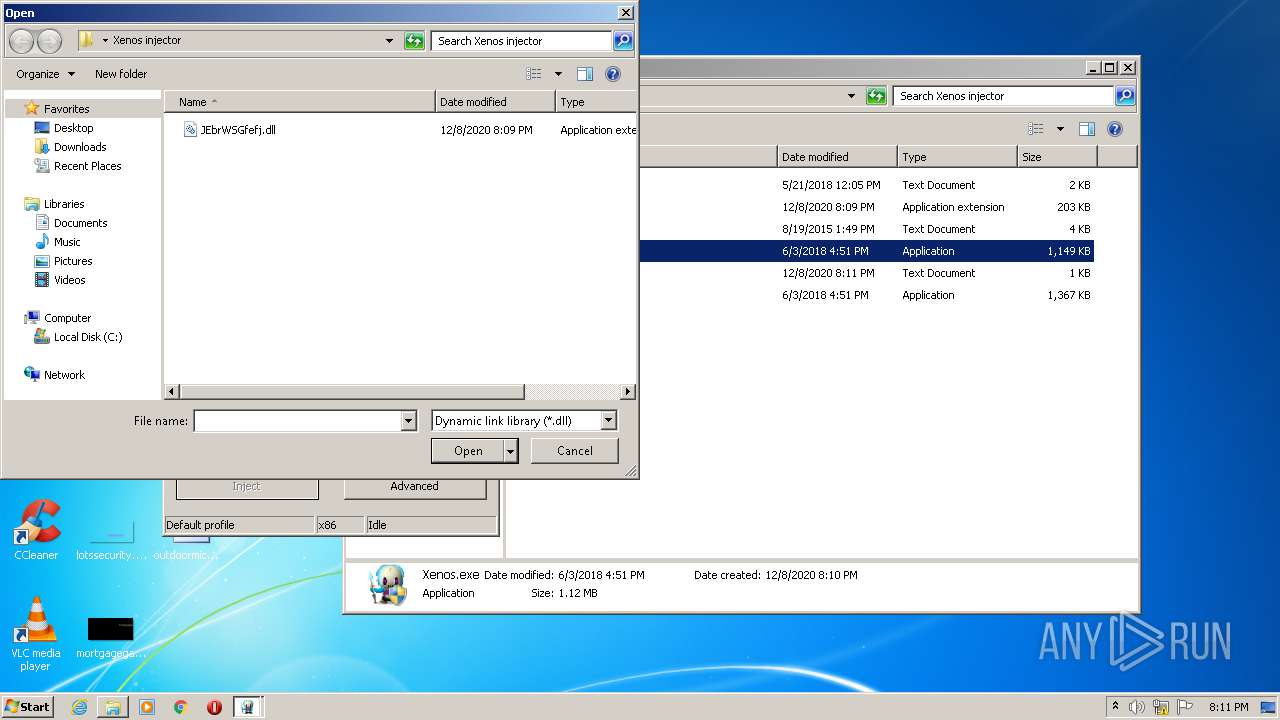
Task: Click the Cancel button
Action: coord(575,451)
